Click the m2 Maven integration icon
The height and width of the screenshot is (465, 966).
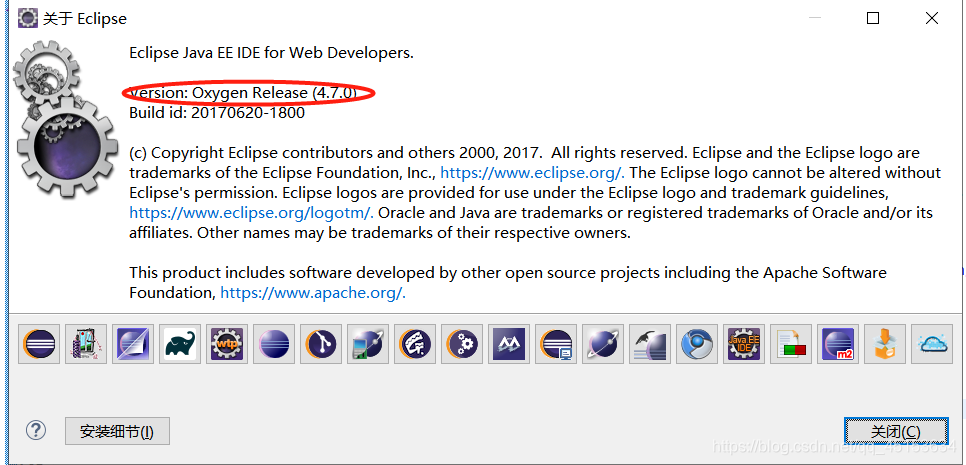pos(838,344)
